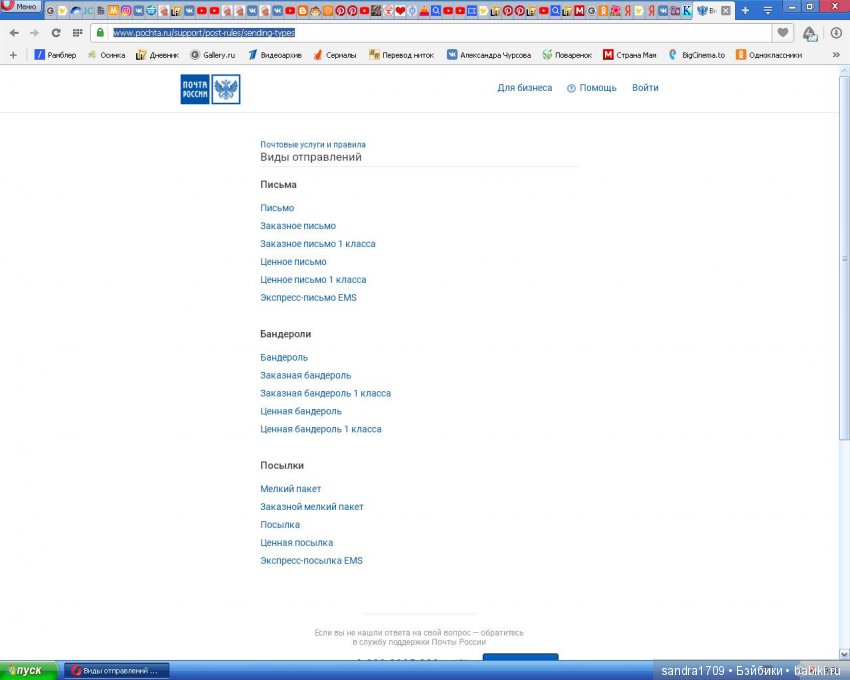Open the Одноклассники bookmark

tap(769, 55)
